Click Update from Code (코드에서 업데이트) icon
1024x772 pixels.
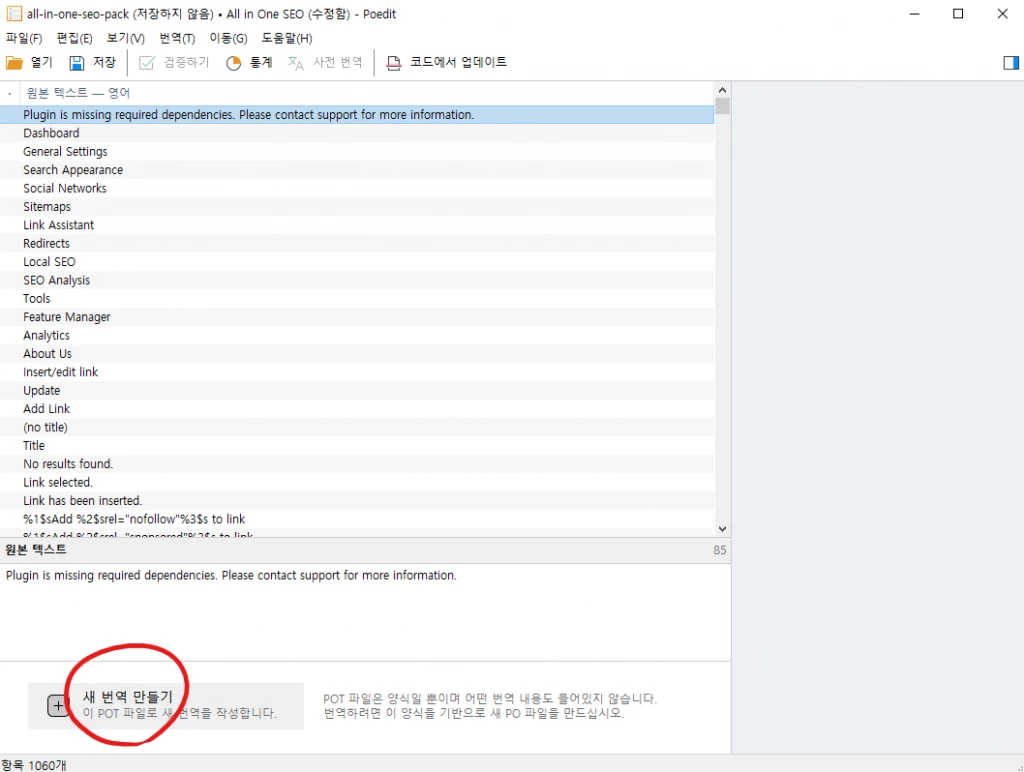click(393, 63)
